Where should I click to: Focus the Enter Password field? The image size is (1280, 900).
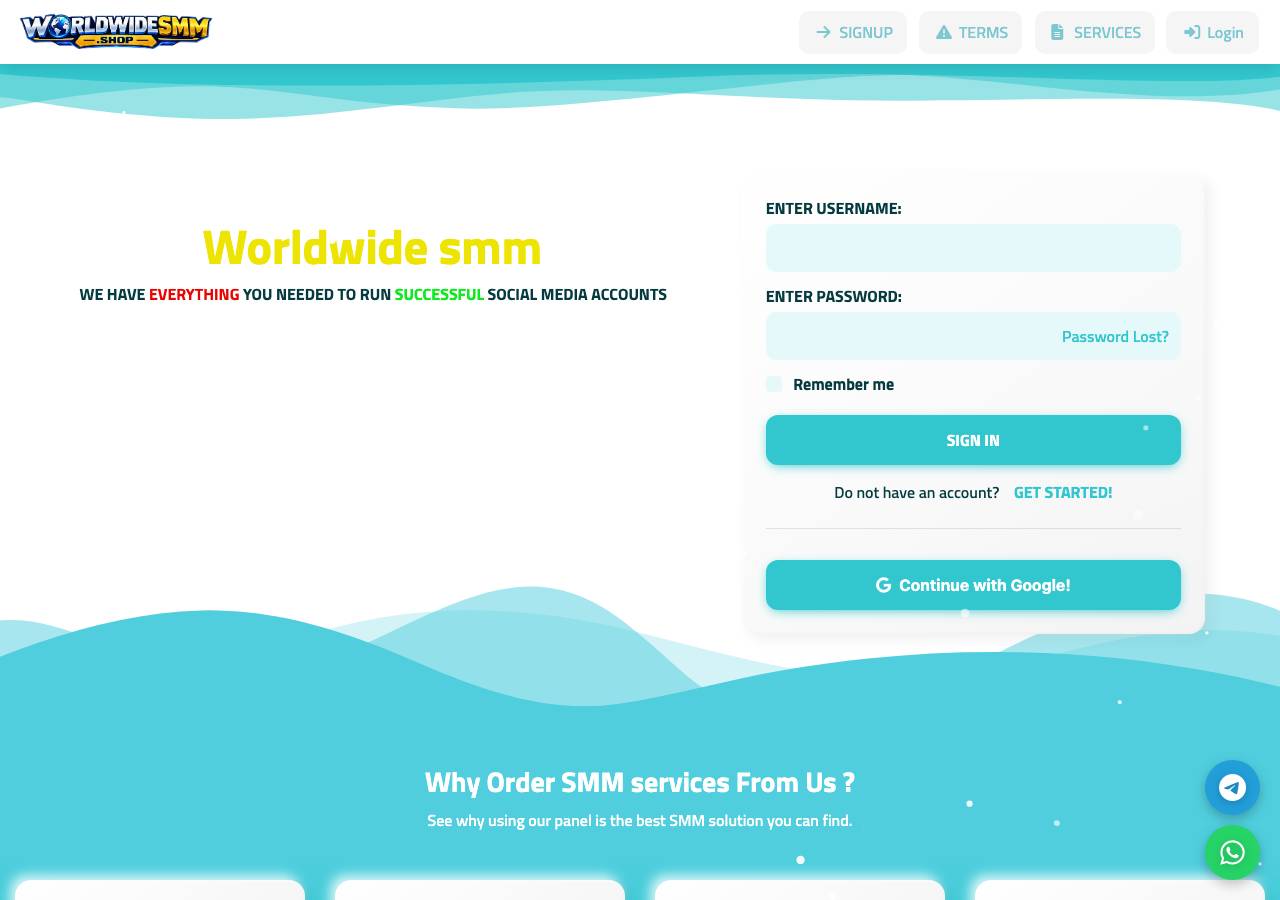point(973,336)
